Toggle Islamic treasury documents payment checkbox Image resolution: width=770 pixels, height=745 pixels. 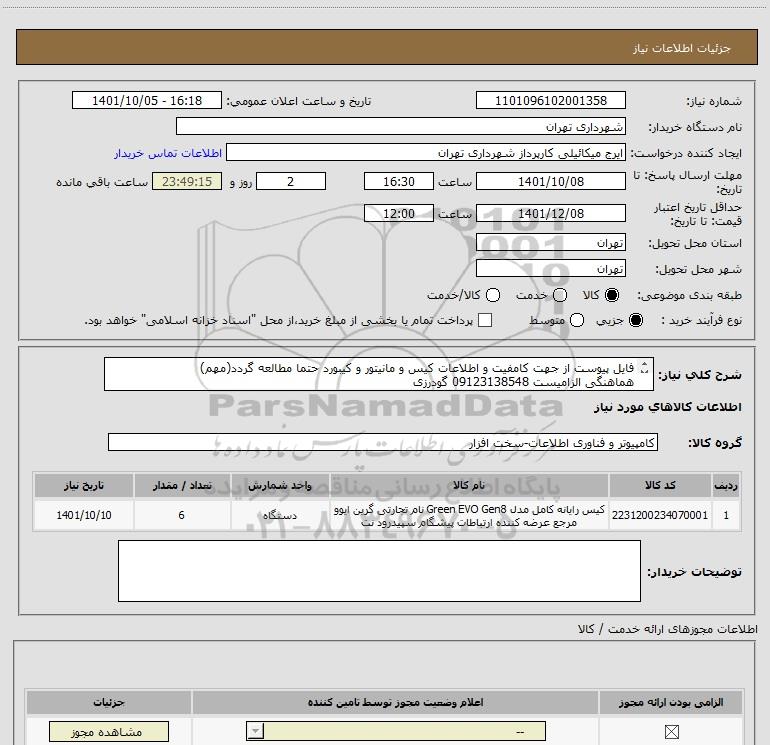(x=485, y=320)
